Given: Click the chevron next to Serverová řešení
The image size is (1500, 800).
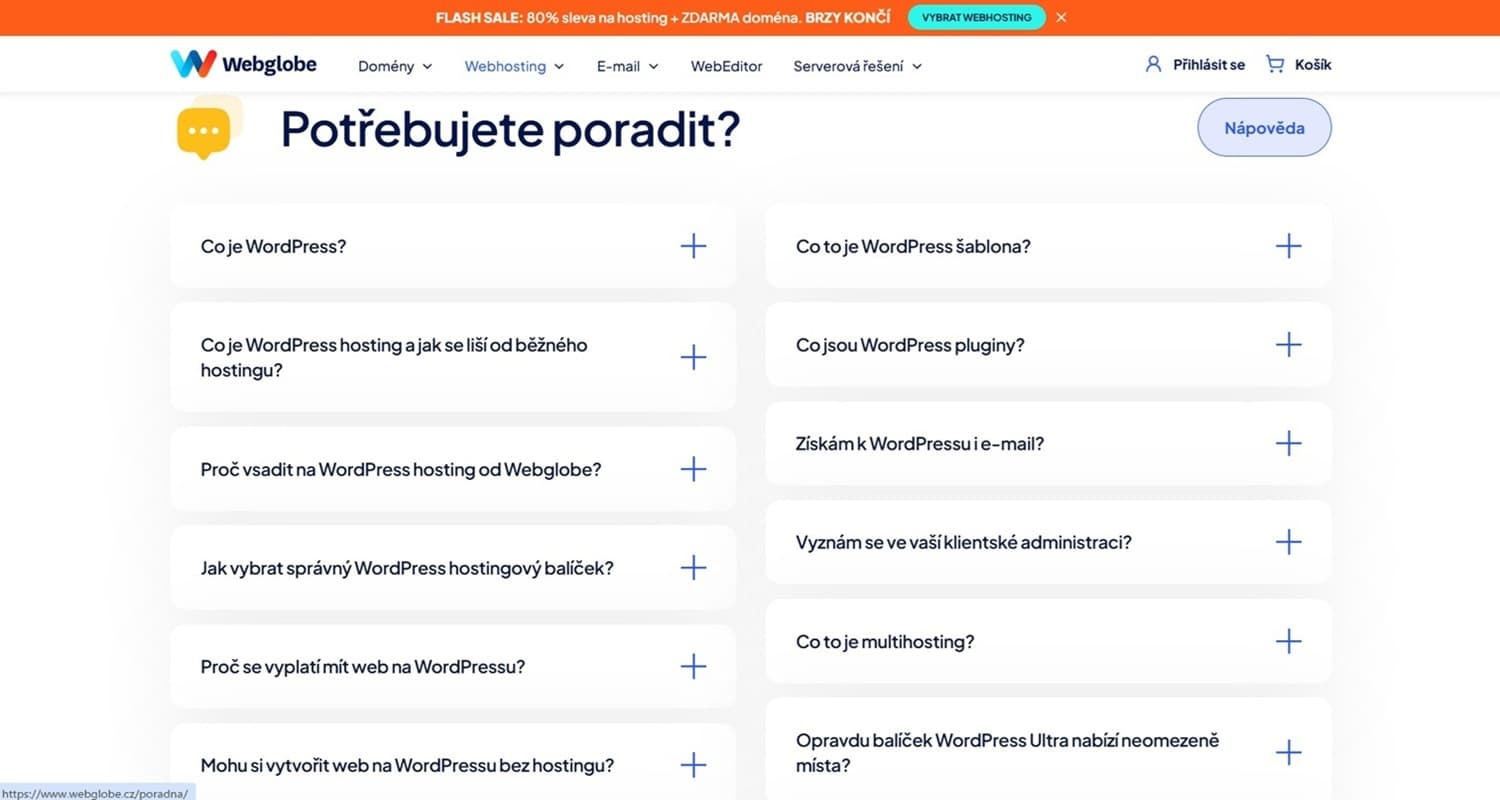Looking at the screenshot, I should click(916, 67).
